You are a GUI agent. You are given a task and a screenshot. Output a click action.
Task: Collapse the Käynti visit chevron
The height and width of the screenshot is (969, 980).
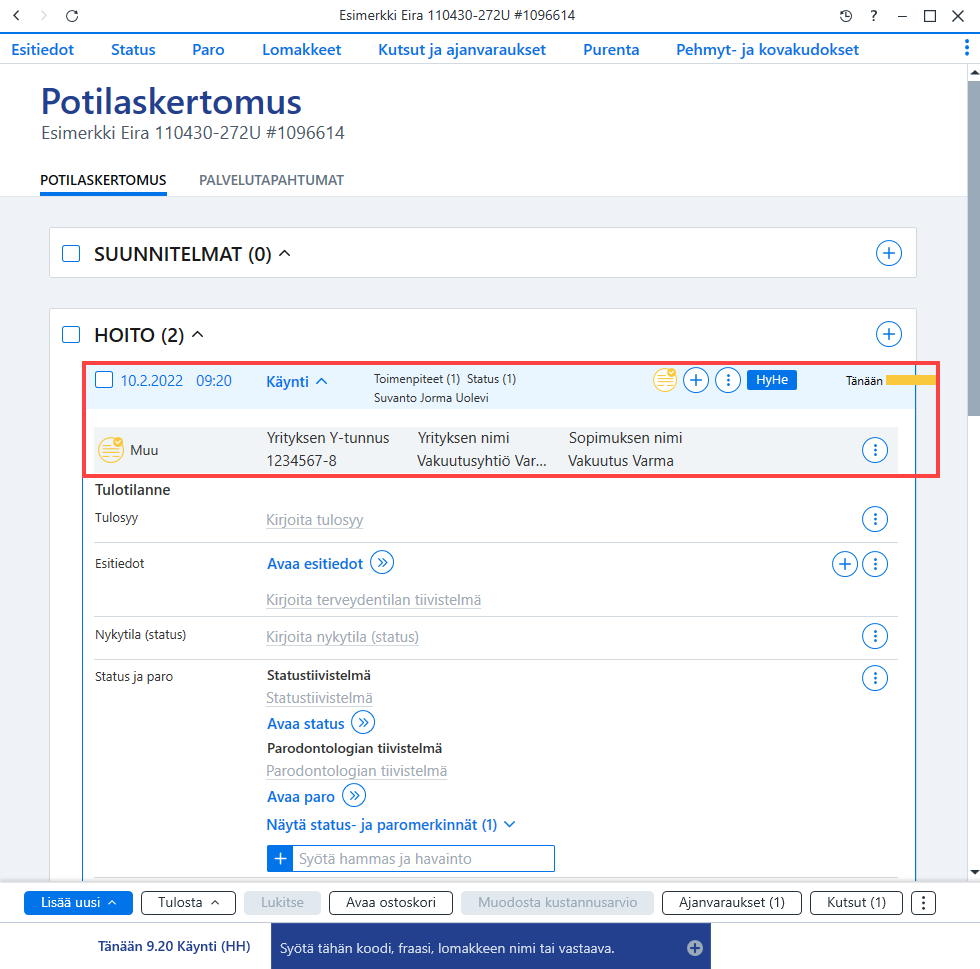click(x=321, y=381)
